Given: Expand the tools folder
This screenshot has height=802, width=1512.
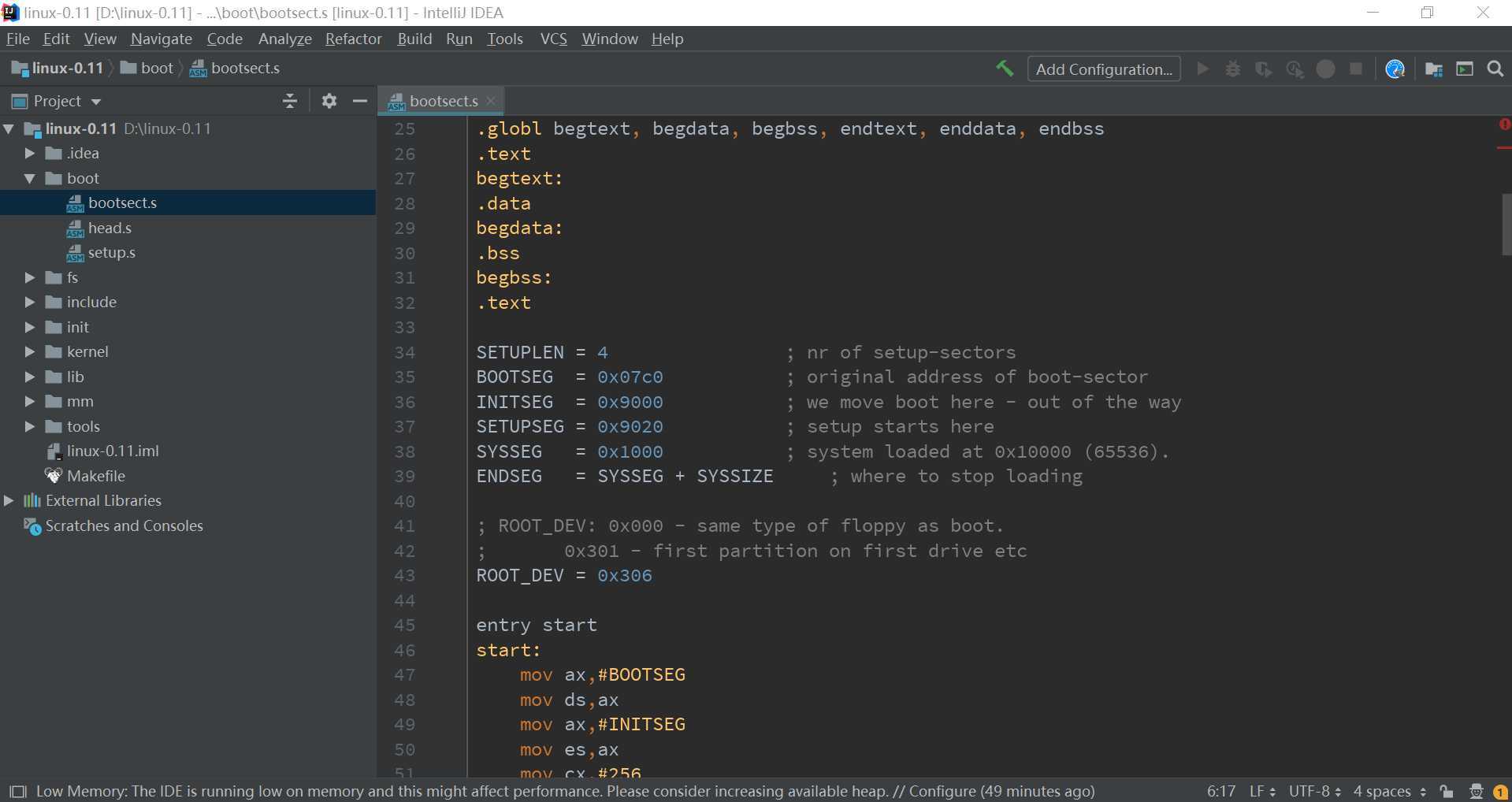Looking at the screenshot, I should [30, 426].
